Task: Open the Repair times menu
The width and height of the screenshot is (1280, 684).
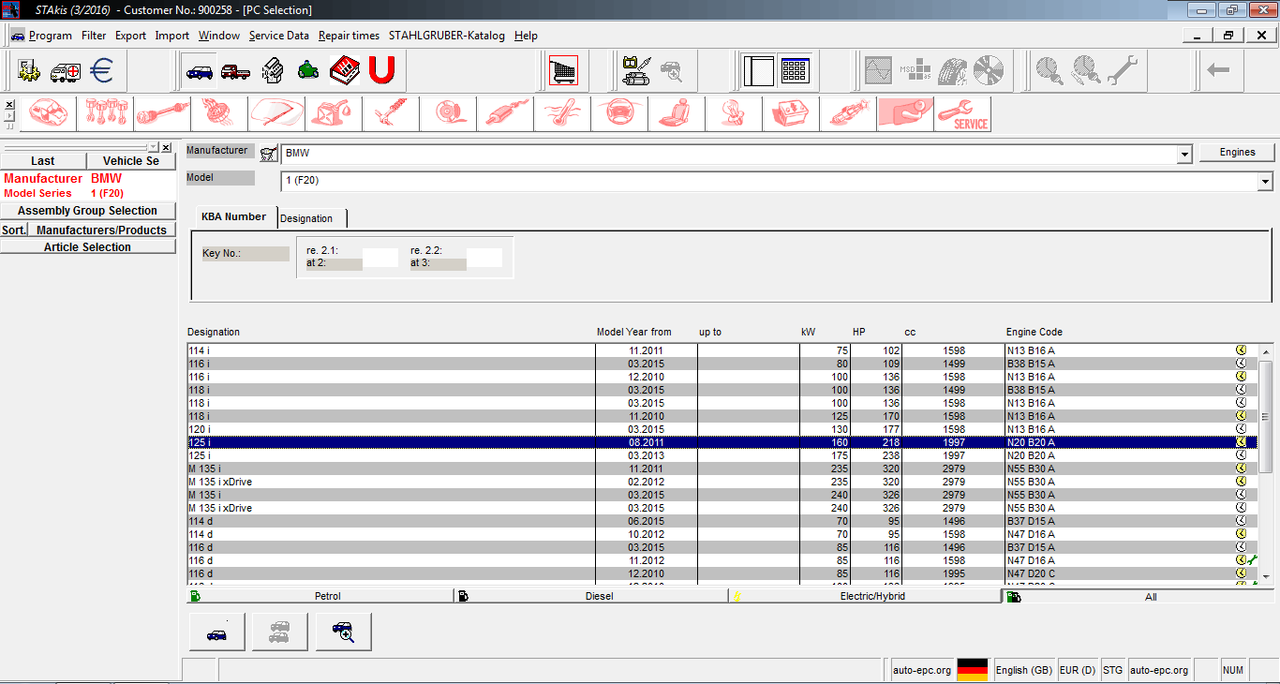Action: (x=349, y=35)
